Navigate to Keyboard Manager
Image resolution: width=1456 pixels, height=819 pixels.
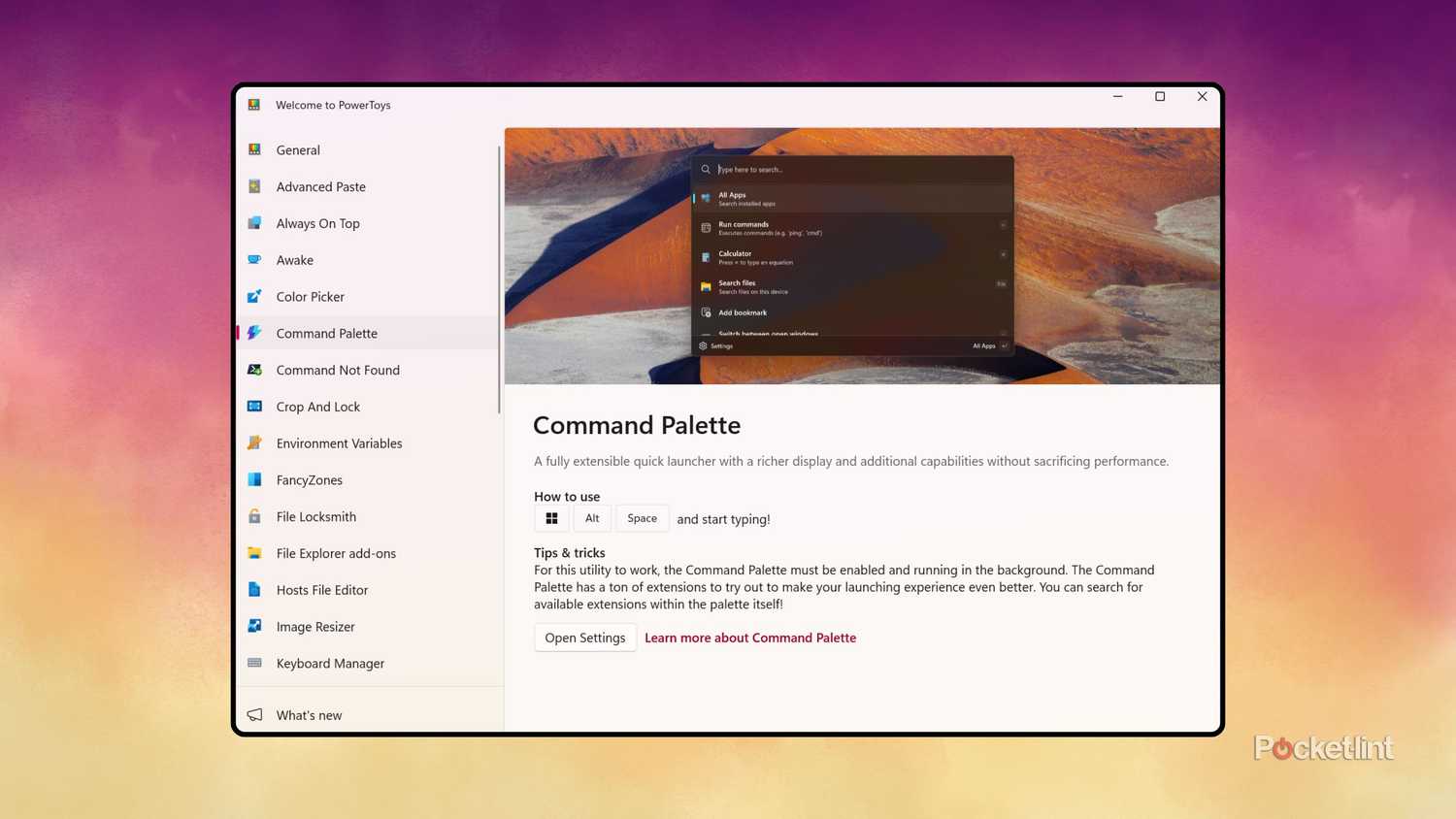tap(369, 663)
